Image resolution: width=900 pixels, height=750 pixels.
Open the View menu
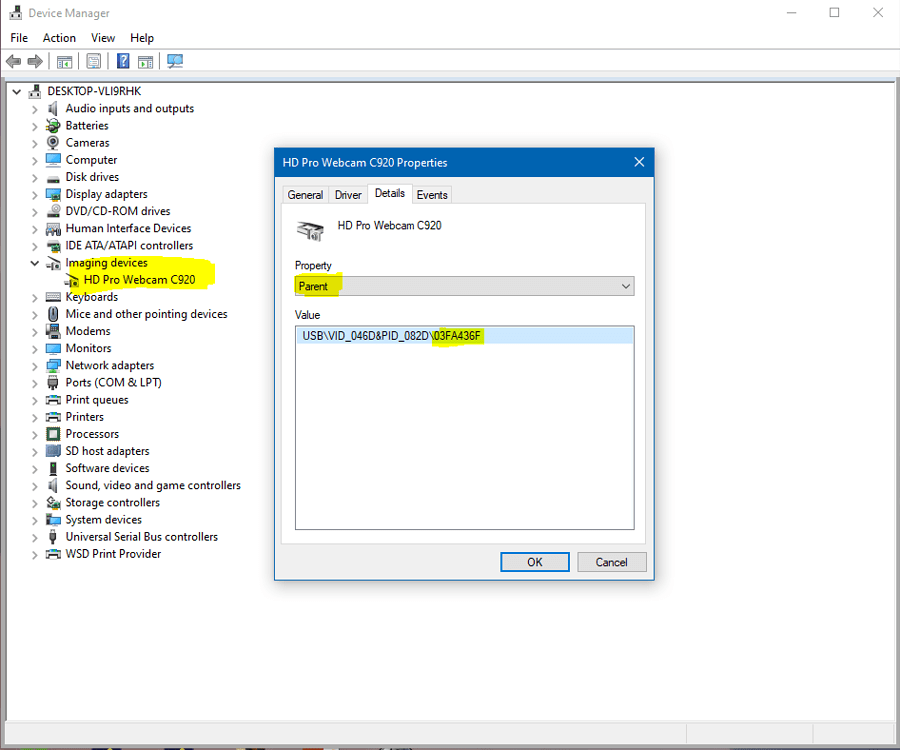[103, 38]
